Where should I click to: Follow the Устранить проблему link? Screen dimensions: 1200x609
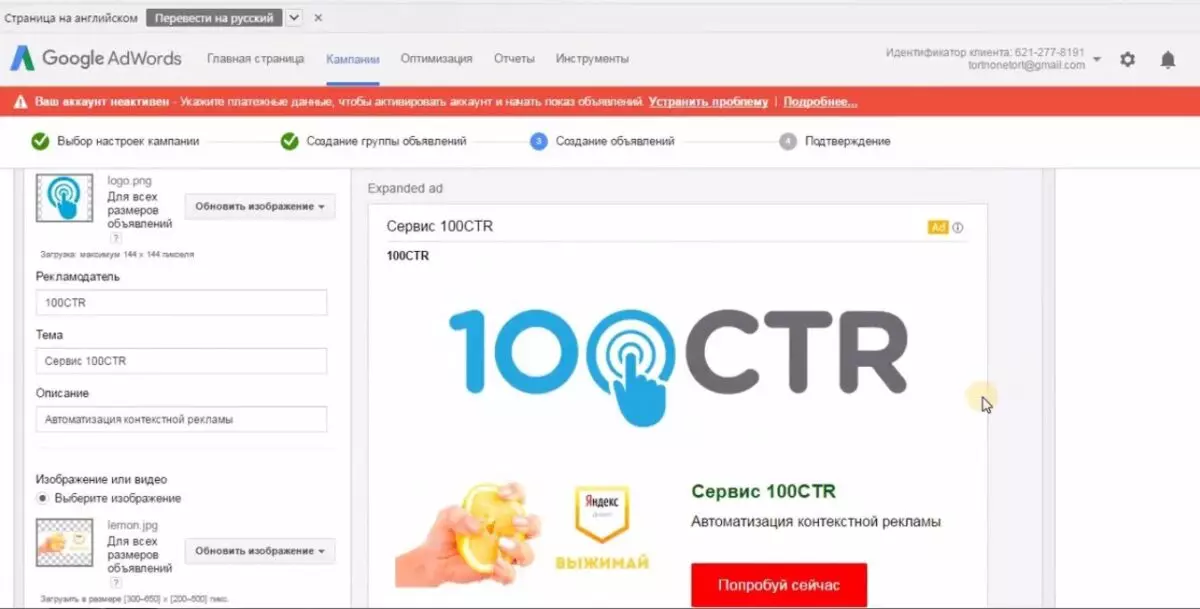708,102
